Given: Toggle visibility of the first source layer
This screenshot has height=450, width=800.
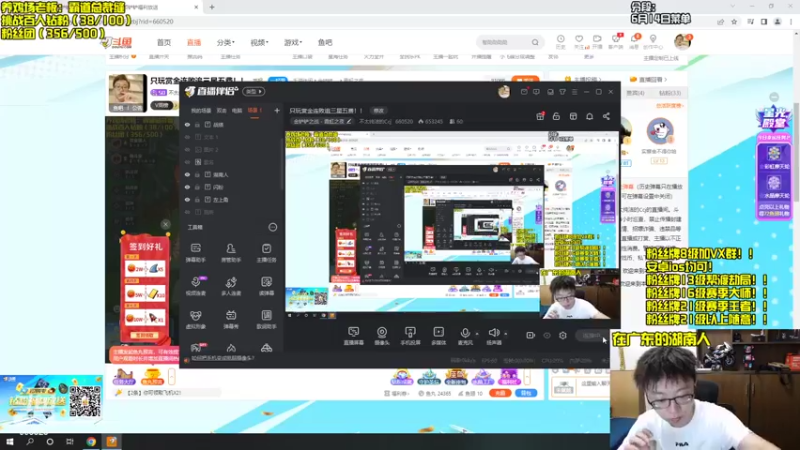Looking at the screenshot, I should coord(187,124).
